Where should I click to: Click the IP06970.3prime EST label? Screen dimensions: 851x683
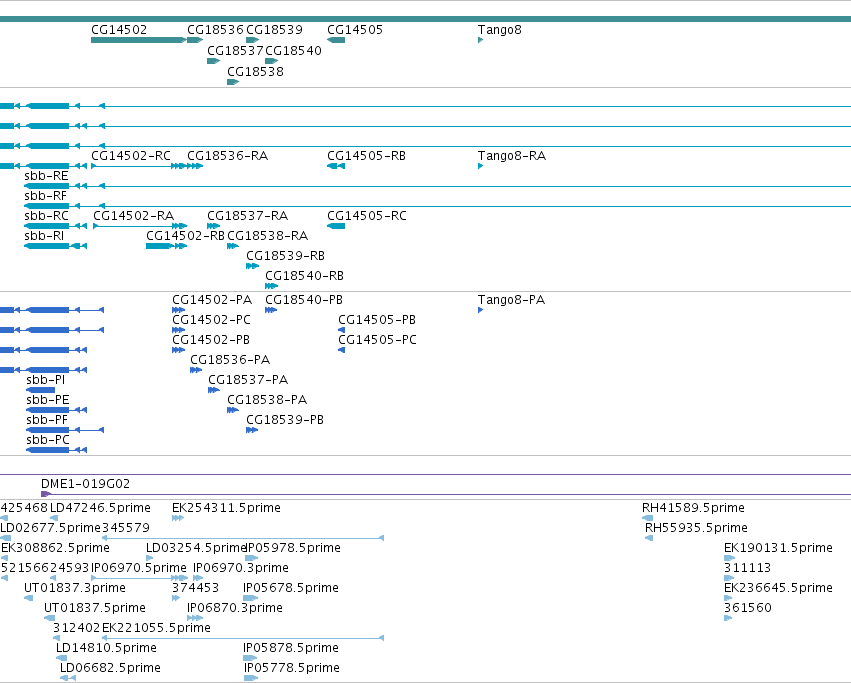point(241,568)
